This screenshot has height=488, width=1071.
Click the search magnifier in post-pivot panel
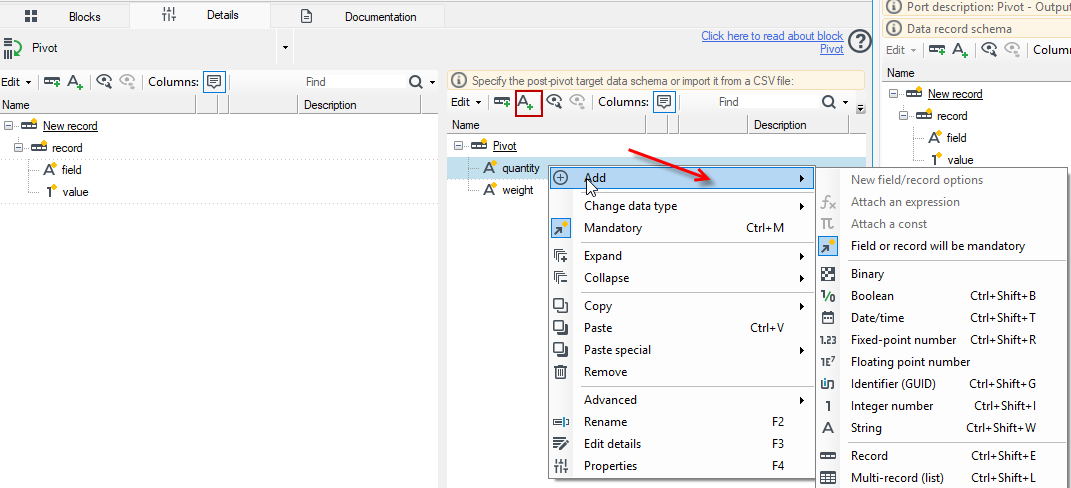click(829, 102)
